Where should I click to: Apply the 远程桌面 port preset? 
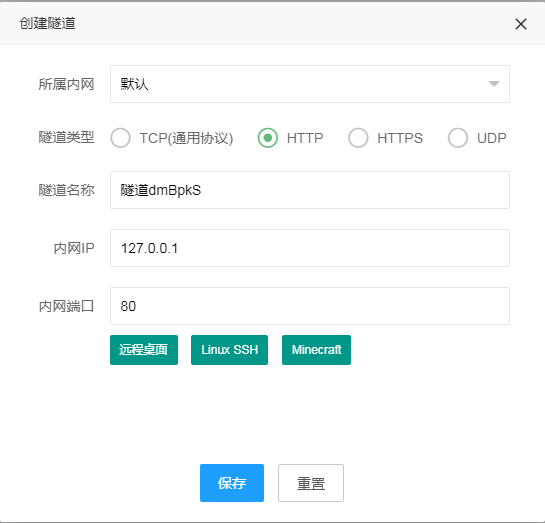tap(144, 350)
